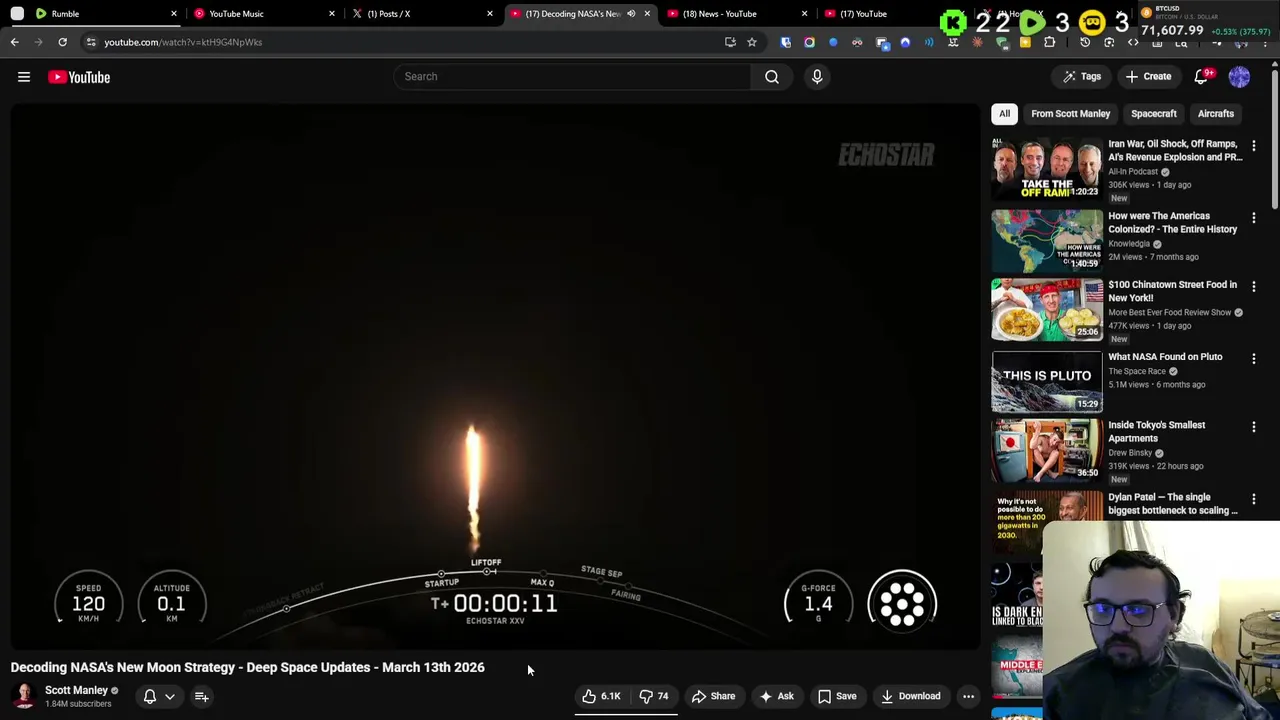The width and height of the screenshot is (1280, 720).
Task: Click the Create button
Action: 1148,76
